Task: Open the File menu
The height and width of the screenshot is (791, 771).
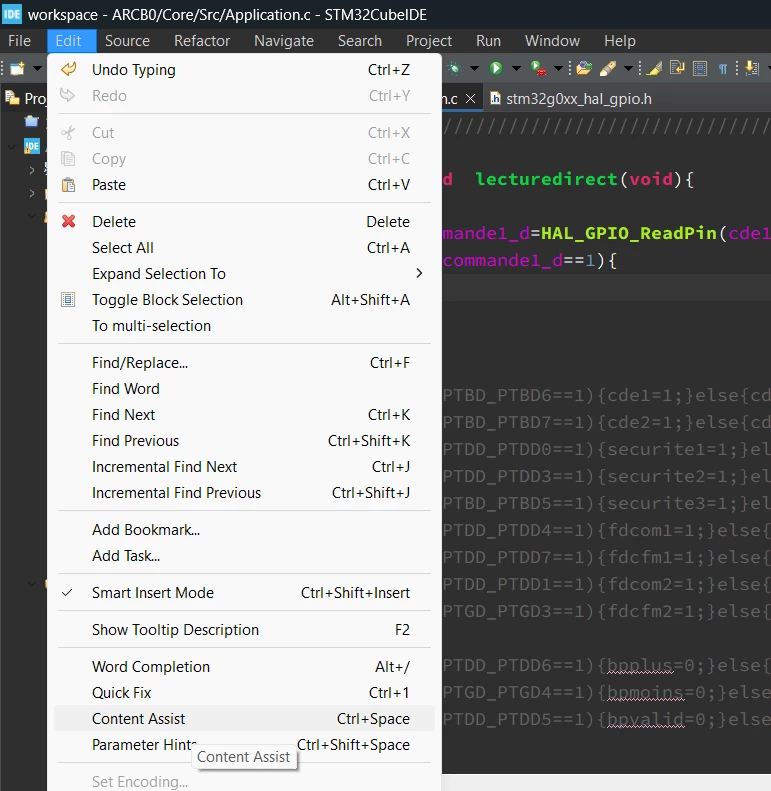Action: pos(19,40)
